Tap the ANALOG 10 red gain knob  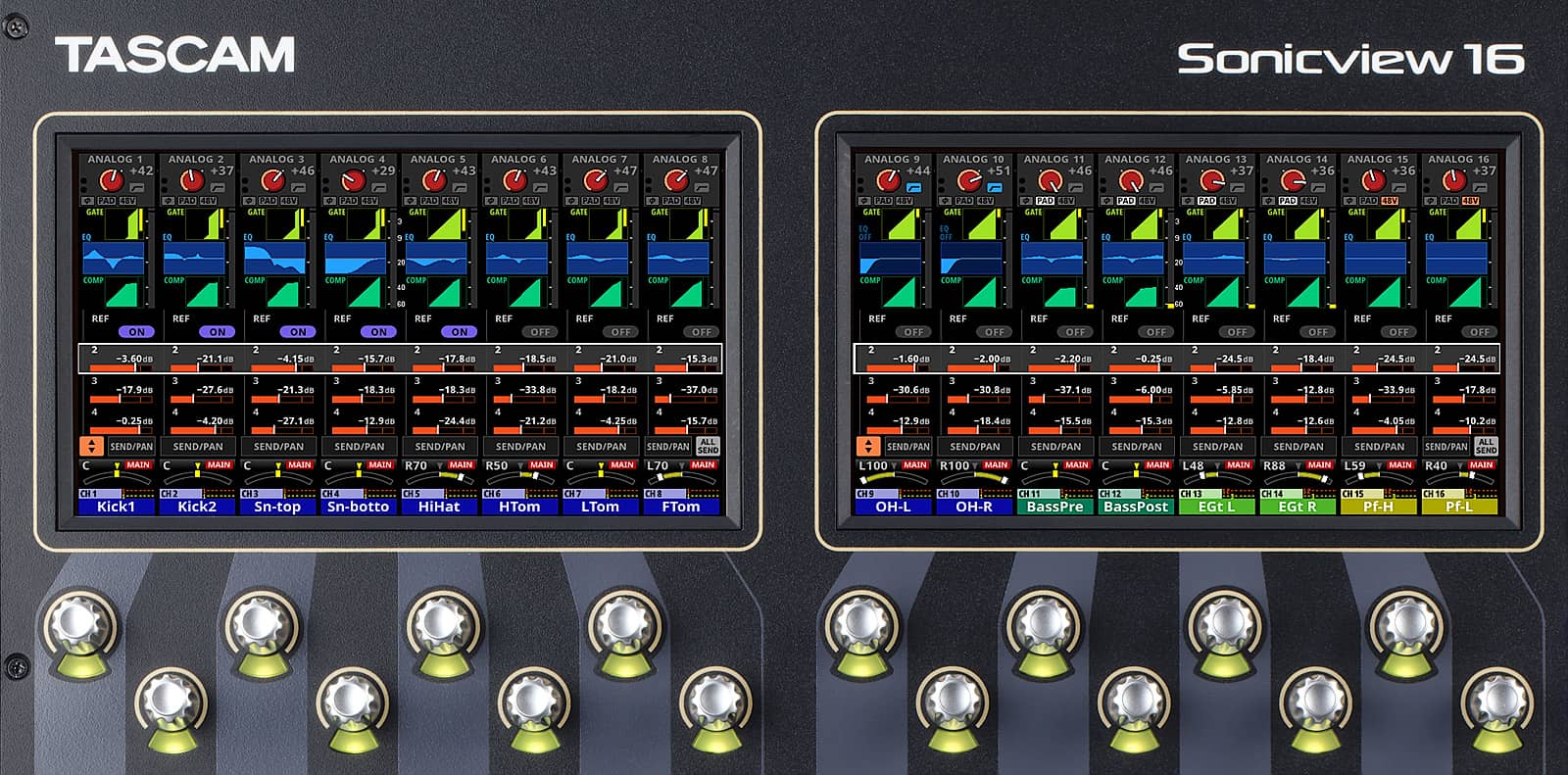coord(969,180)
